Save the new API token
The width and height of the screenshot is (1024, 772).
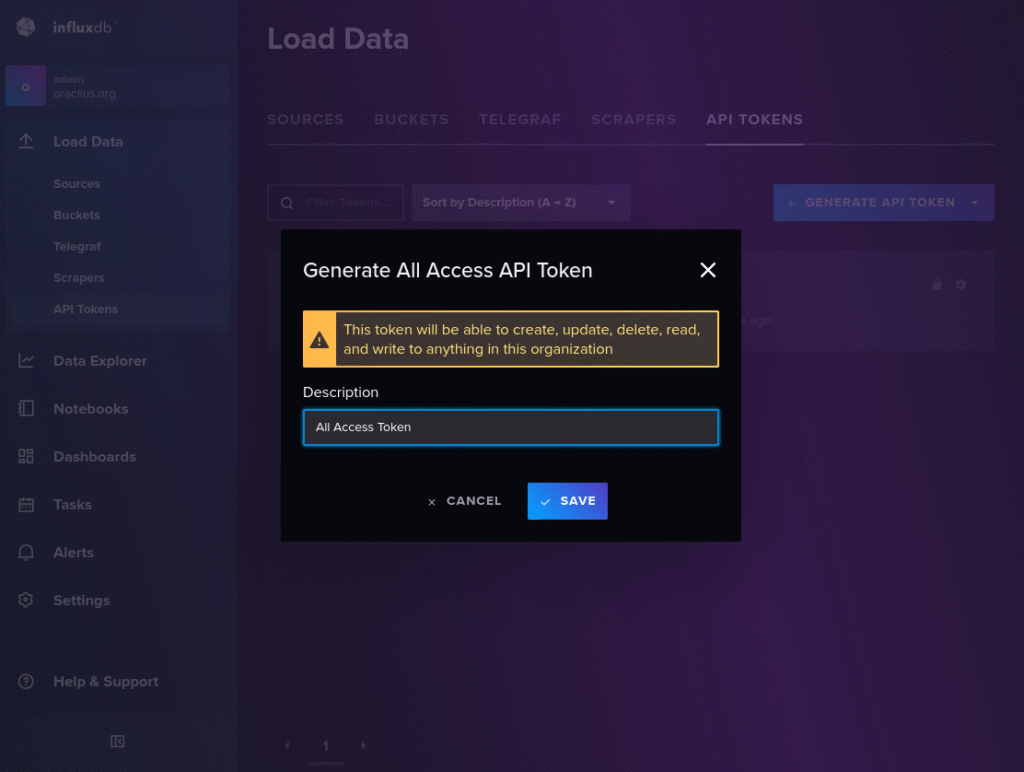[568, 501]
